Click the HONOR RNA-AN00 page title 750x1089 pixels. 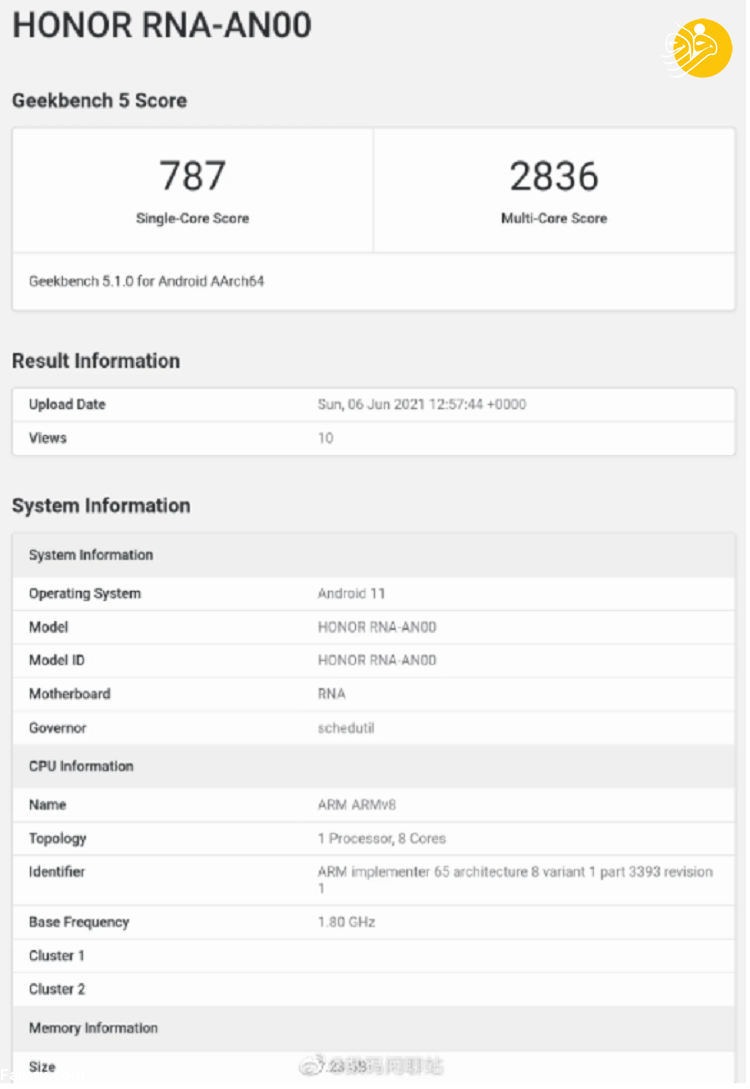pos(162,26)
